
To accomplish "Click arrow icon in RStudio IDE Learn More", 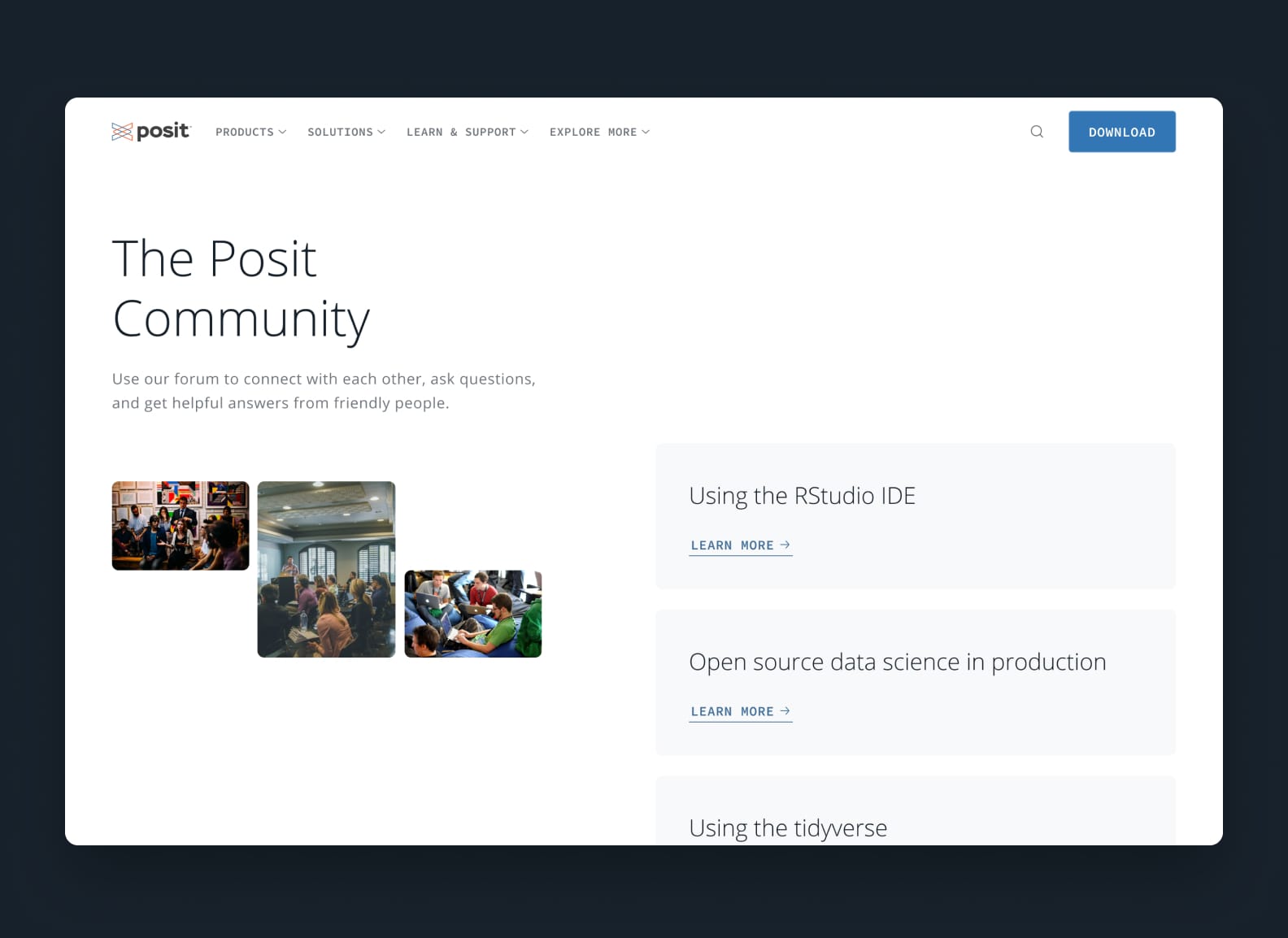I will point(785,545).
